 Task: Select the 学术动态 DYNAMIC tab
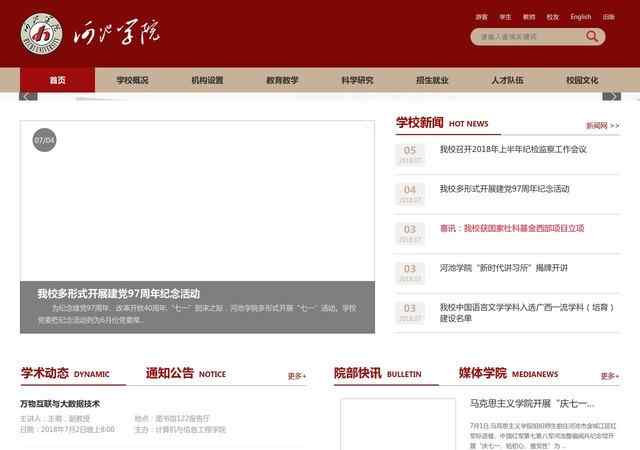tap(65, 373)
